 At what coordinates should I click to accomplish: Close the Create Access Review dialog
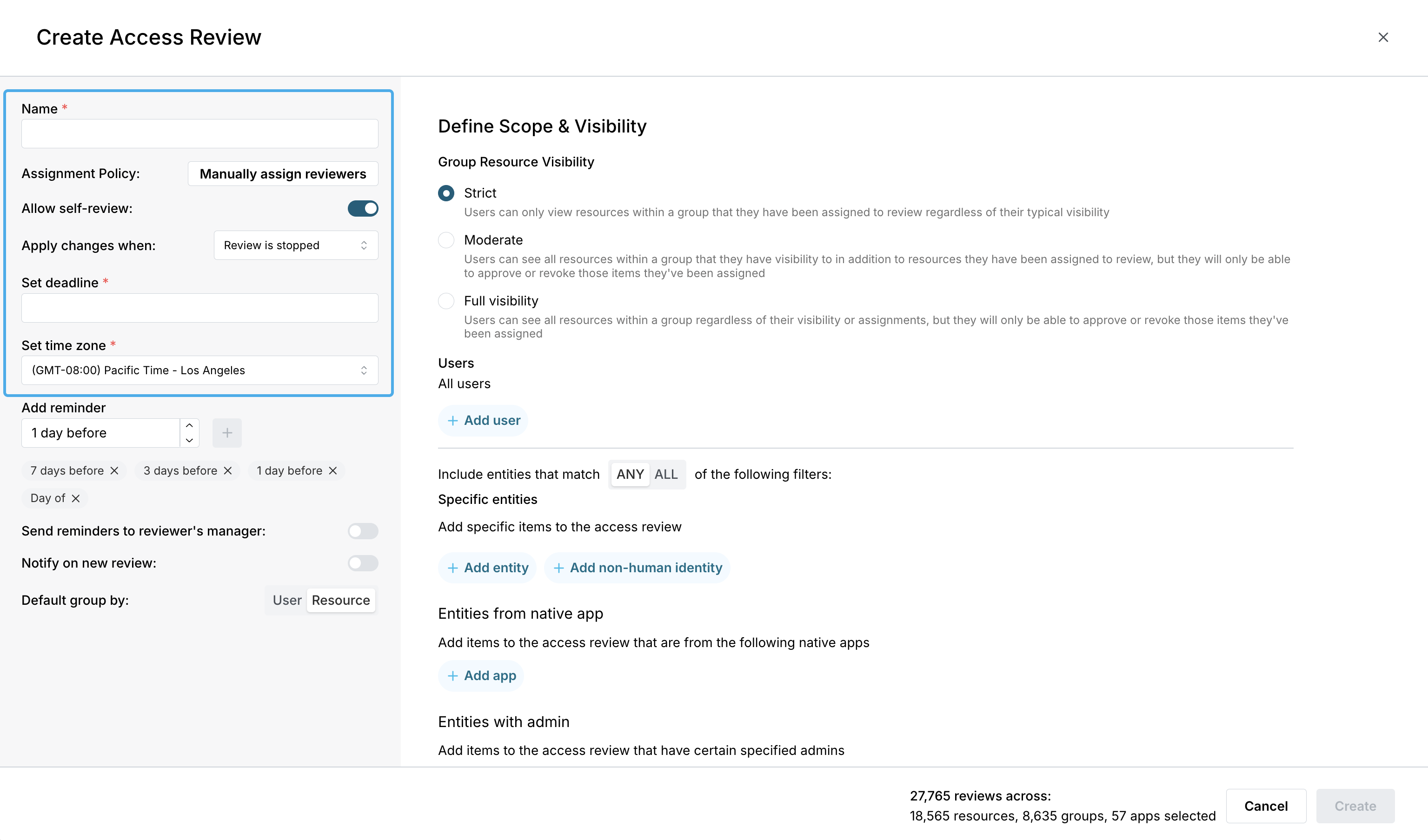pyautogui.click(x=1383, y=37)
